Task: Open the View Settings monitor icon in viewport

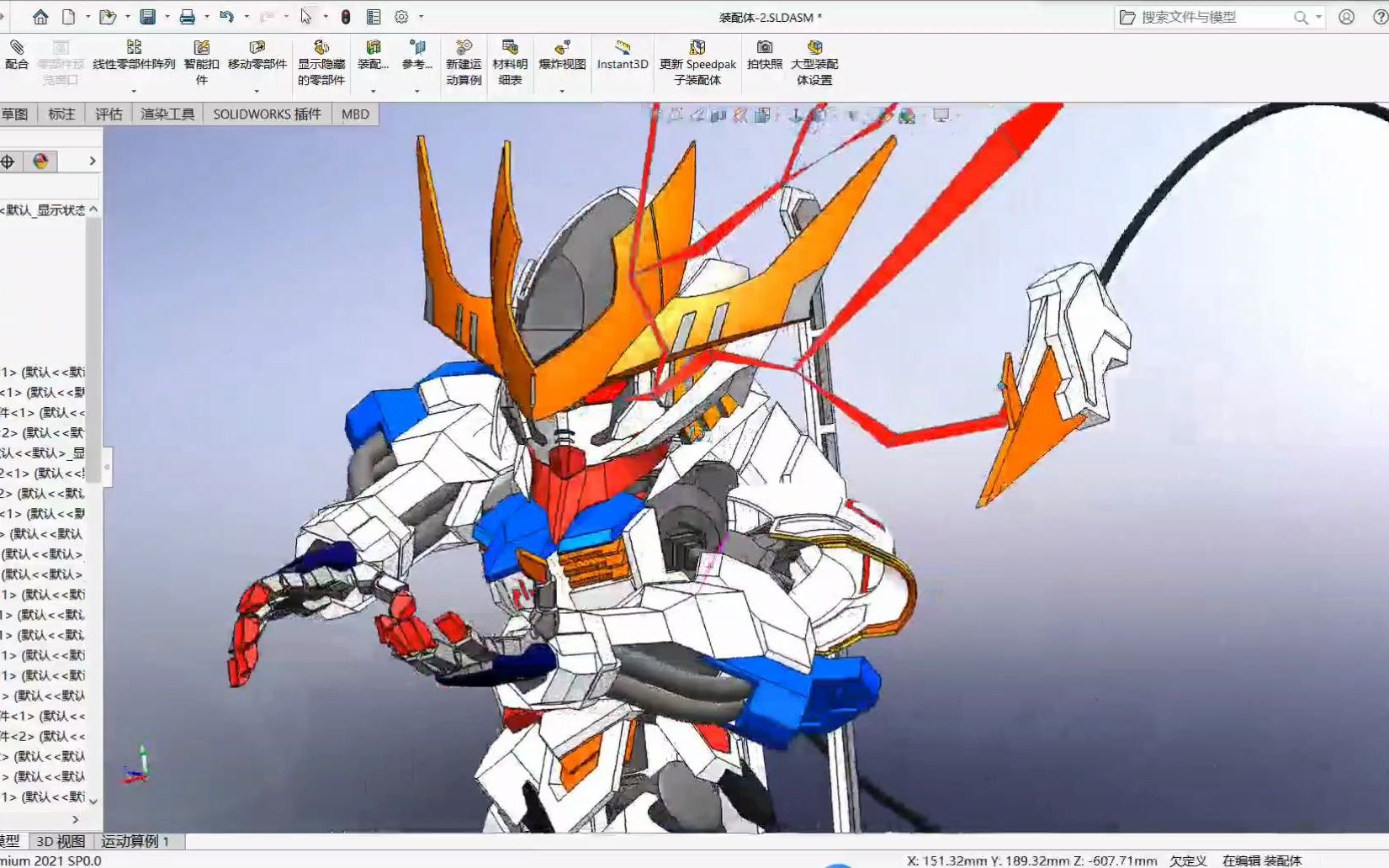Action: click(941, 115)
